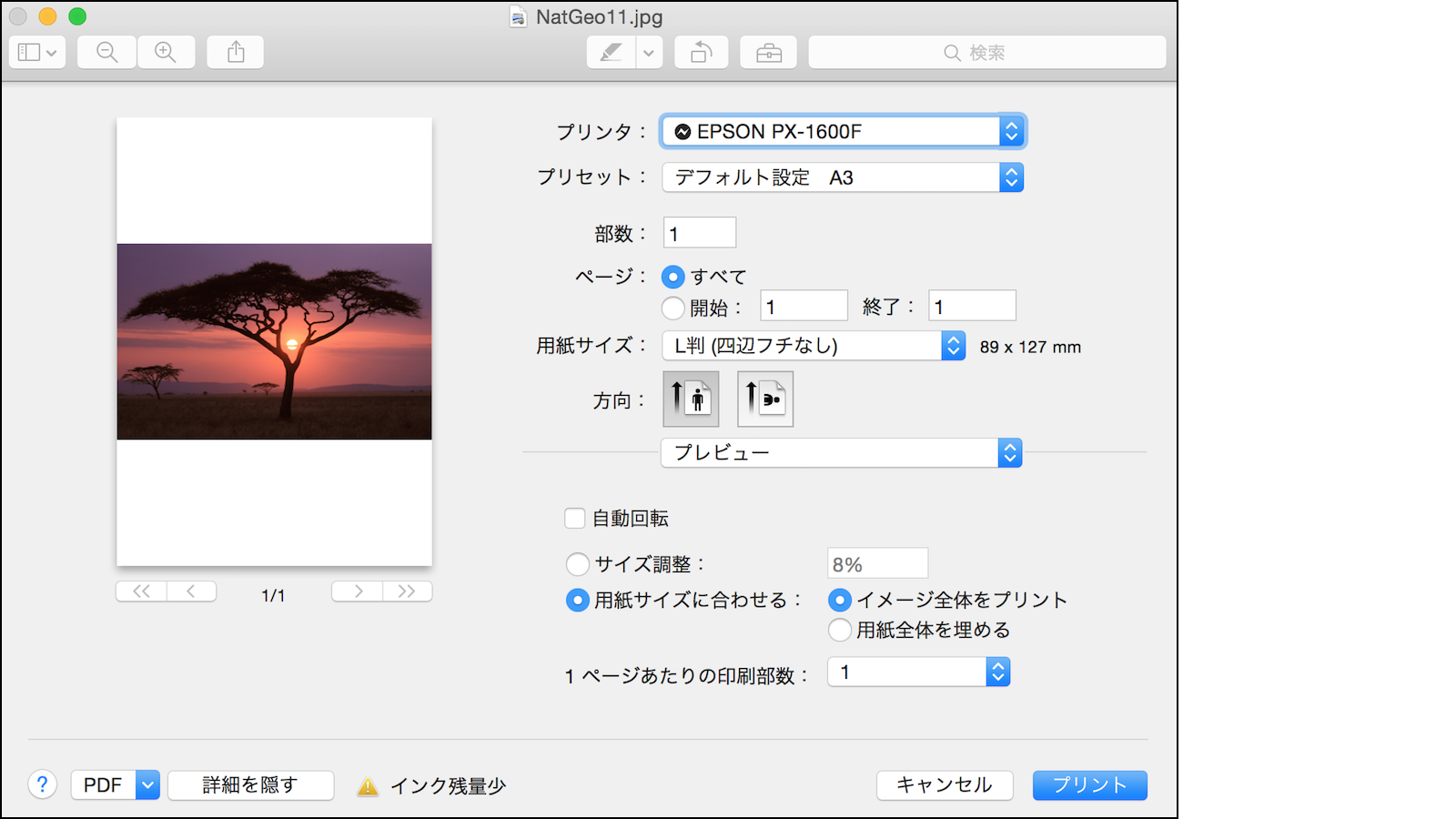
Task: Click the rotate image icon
Action: pyautogui.click(x=701, y=53)
